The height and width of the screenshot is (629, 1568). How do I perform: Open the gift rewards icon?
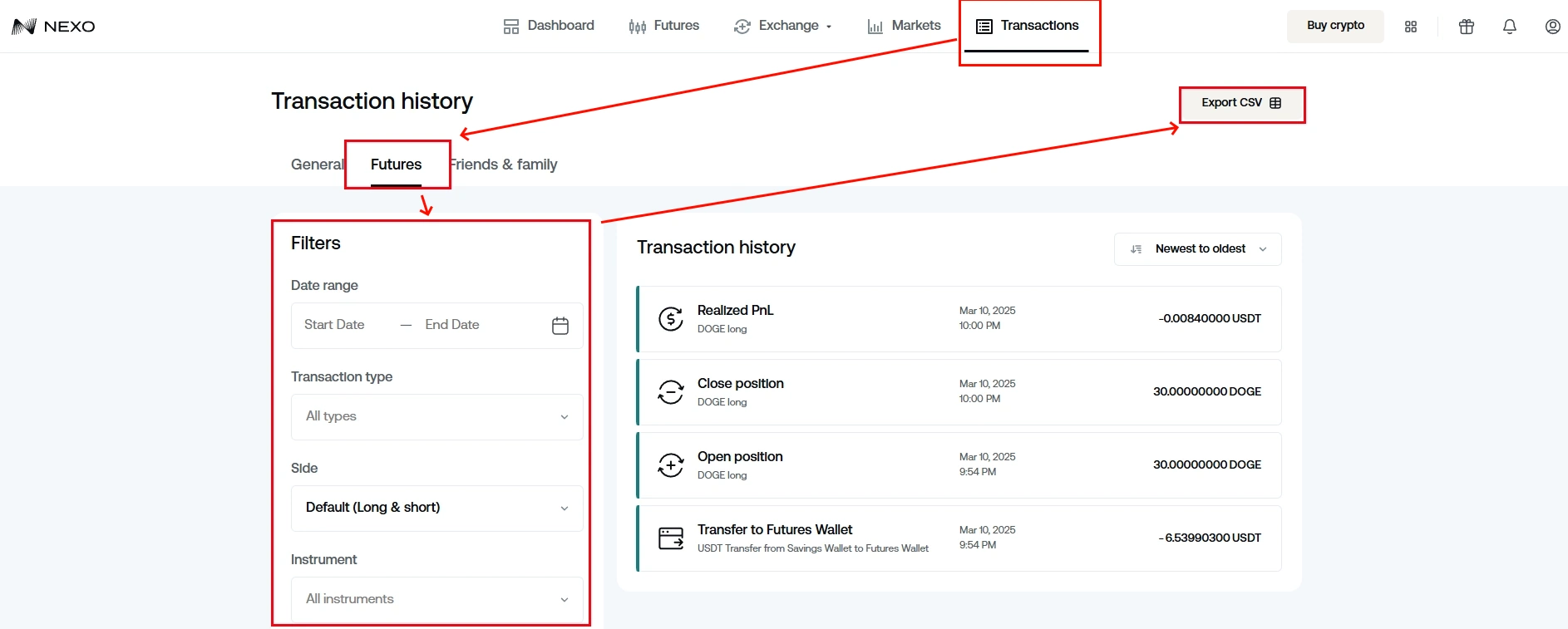pos(1467,27)
